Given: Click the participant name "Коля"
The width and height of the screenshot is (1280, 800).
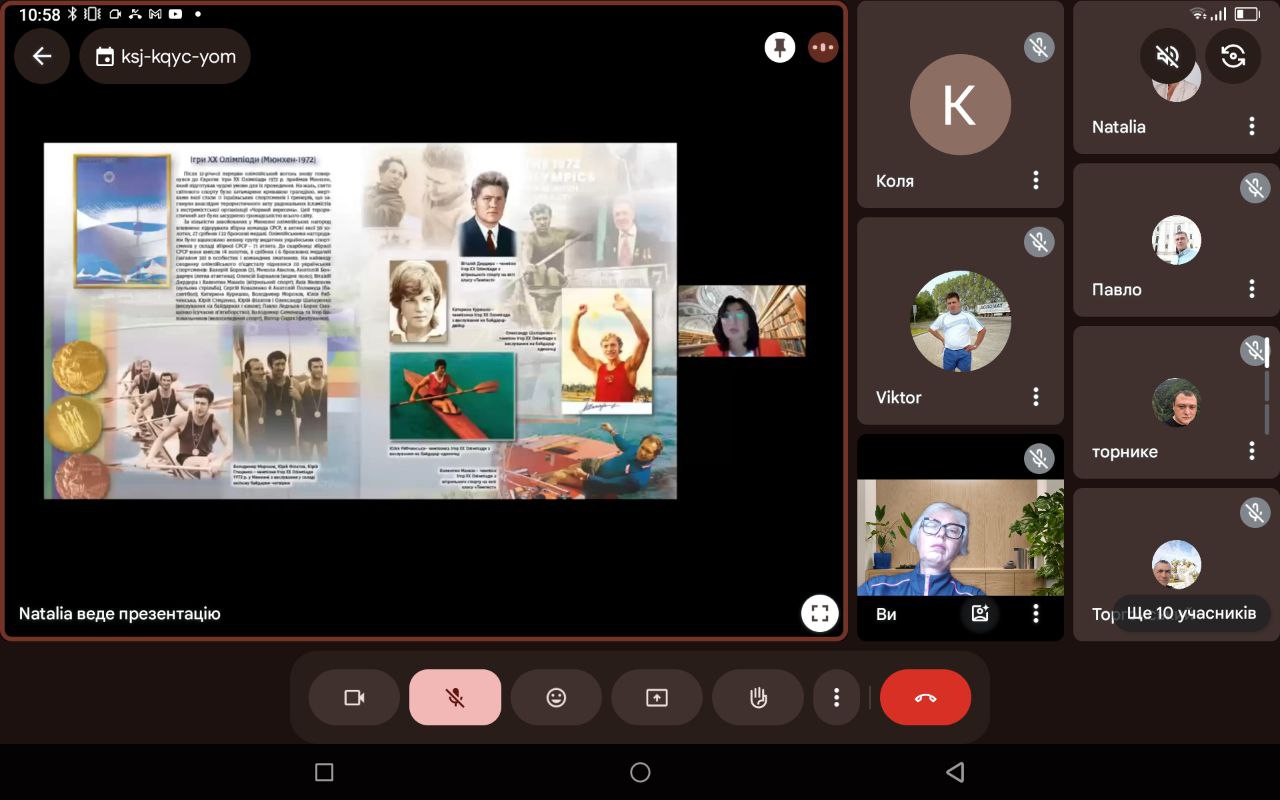Looking at the screenshot, I should click(895, 181).
